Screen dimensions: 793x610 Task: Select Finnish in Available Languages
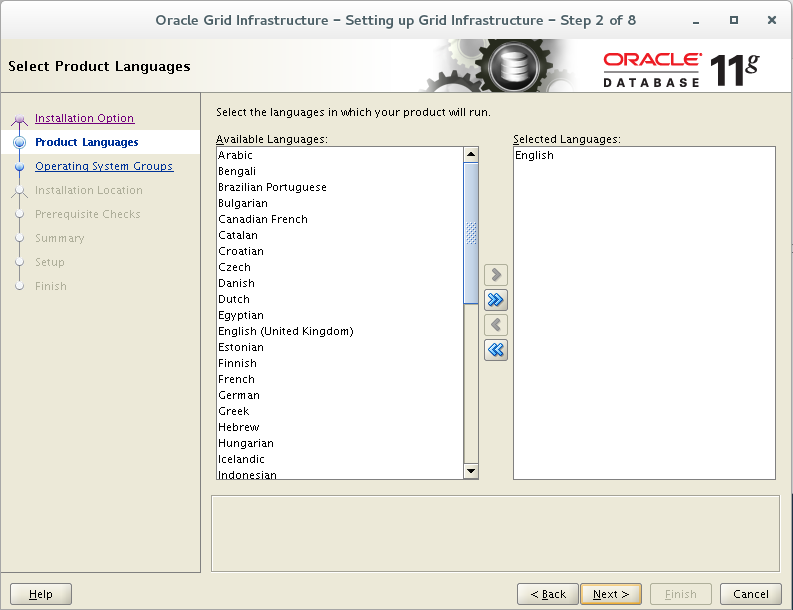(x=339, y=363)
